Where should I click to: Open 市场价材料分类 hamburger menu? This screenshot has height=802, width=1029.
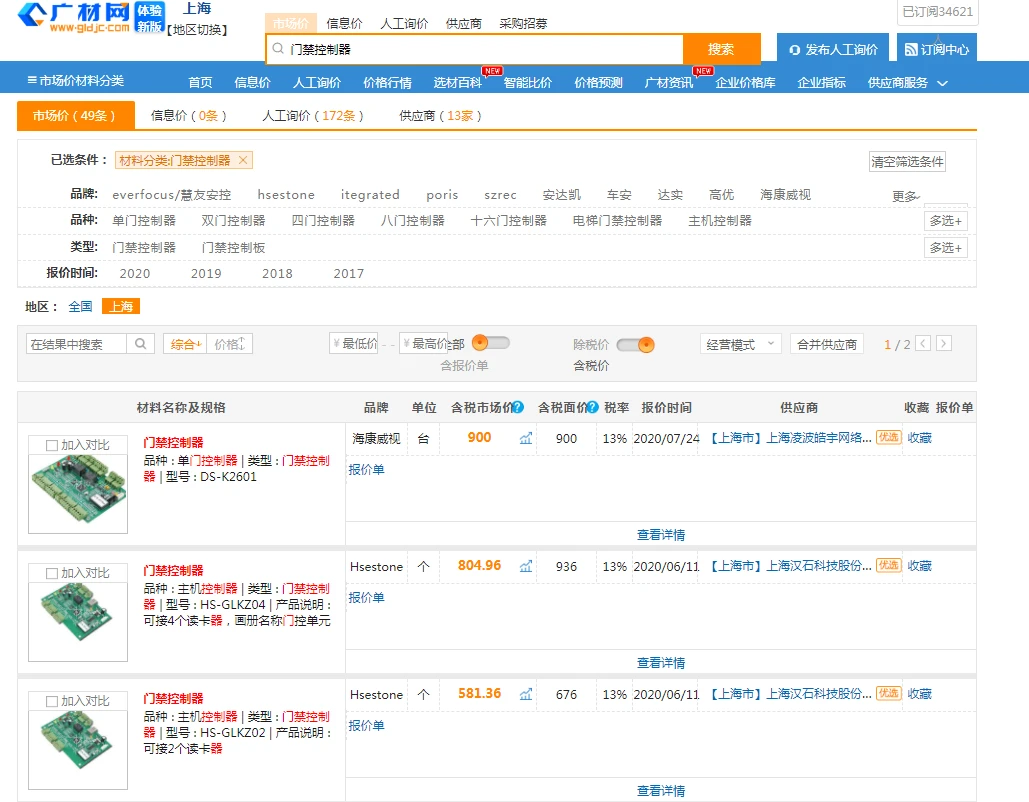coord(75,80)
